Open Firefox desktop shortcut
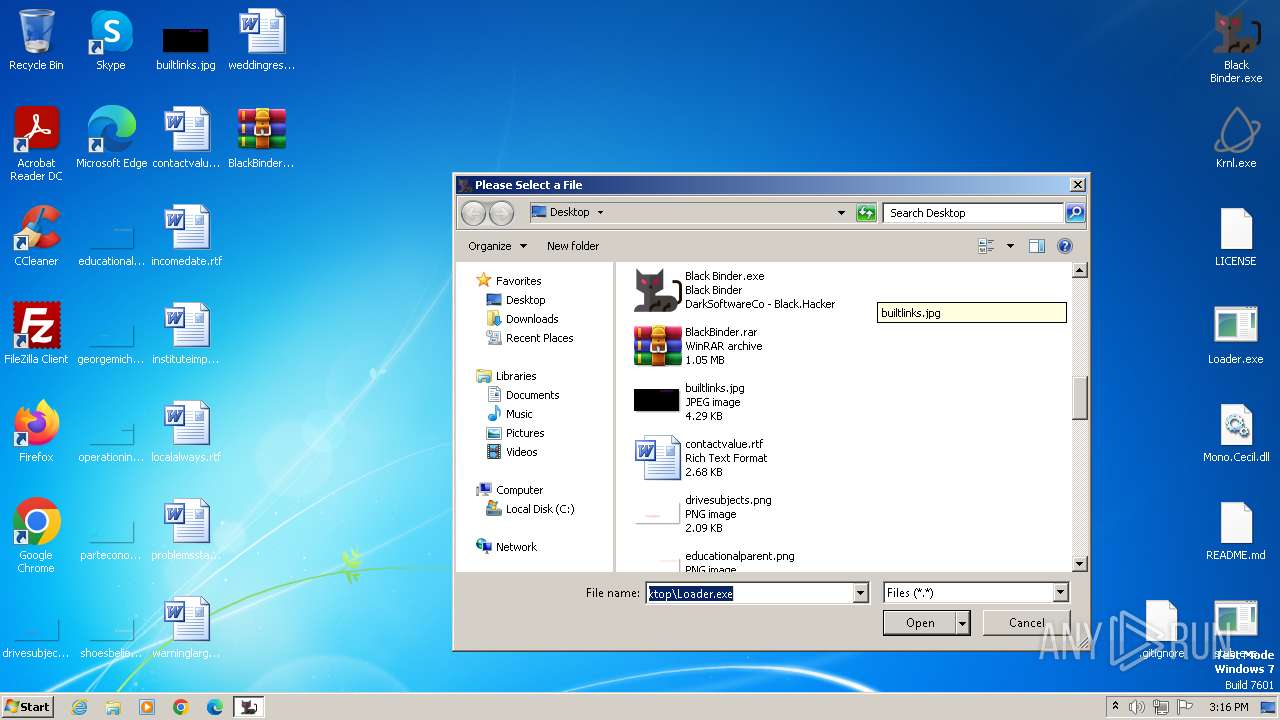Image resolution: width=1280 pixels, height=720 pixels. [36, 432]
